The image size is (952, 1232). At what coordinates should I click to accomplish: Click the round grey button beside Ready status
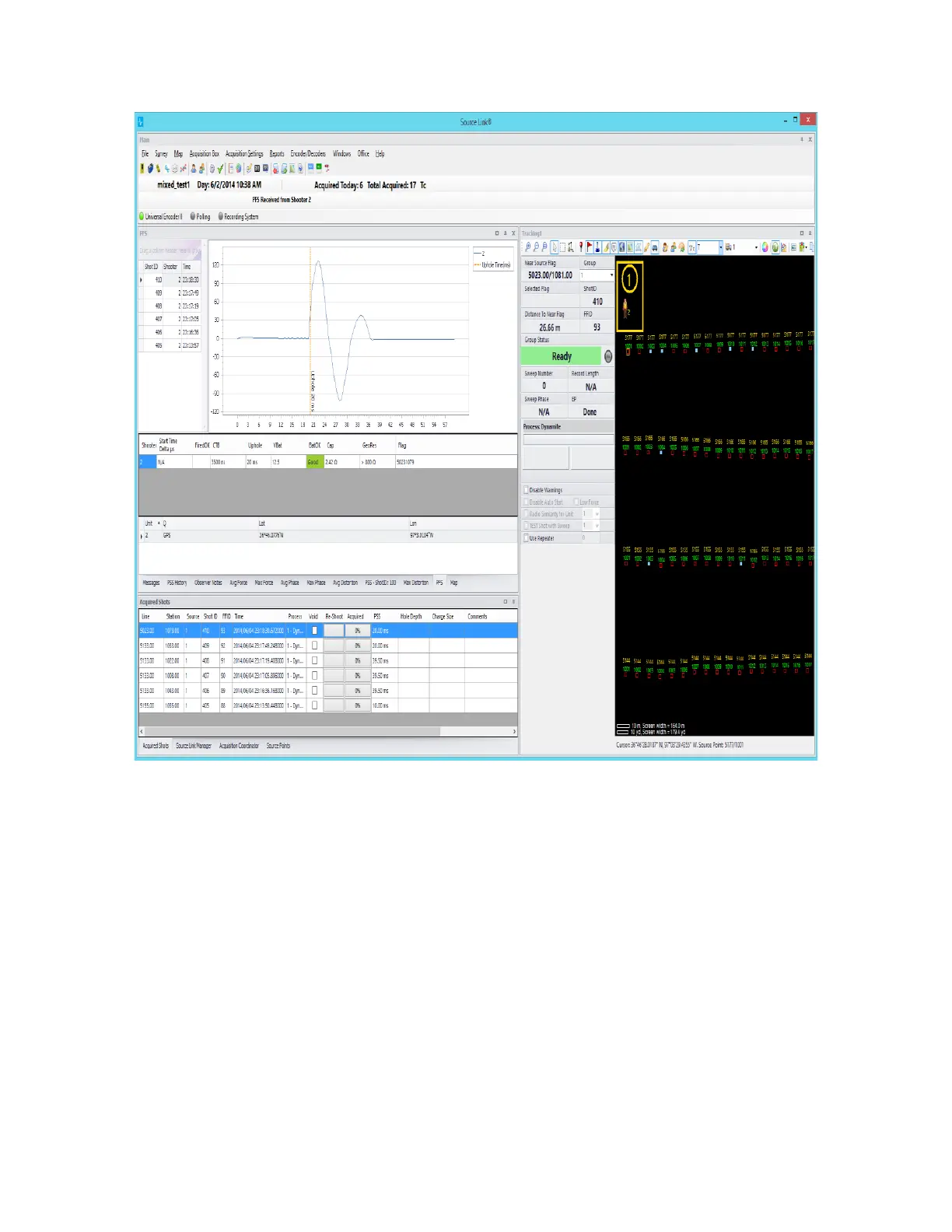click(x=608, y=356)
